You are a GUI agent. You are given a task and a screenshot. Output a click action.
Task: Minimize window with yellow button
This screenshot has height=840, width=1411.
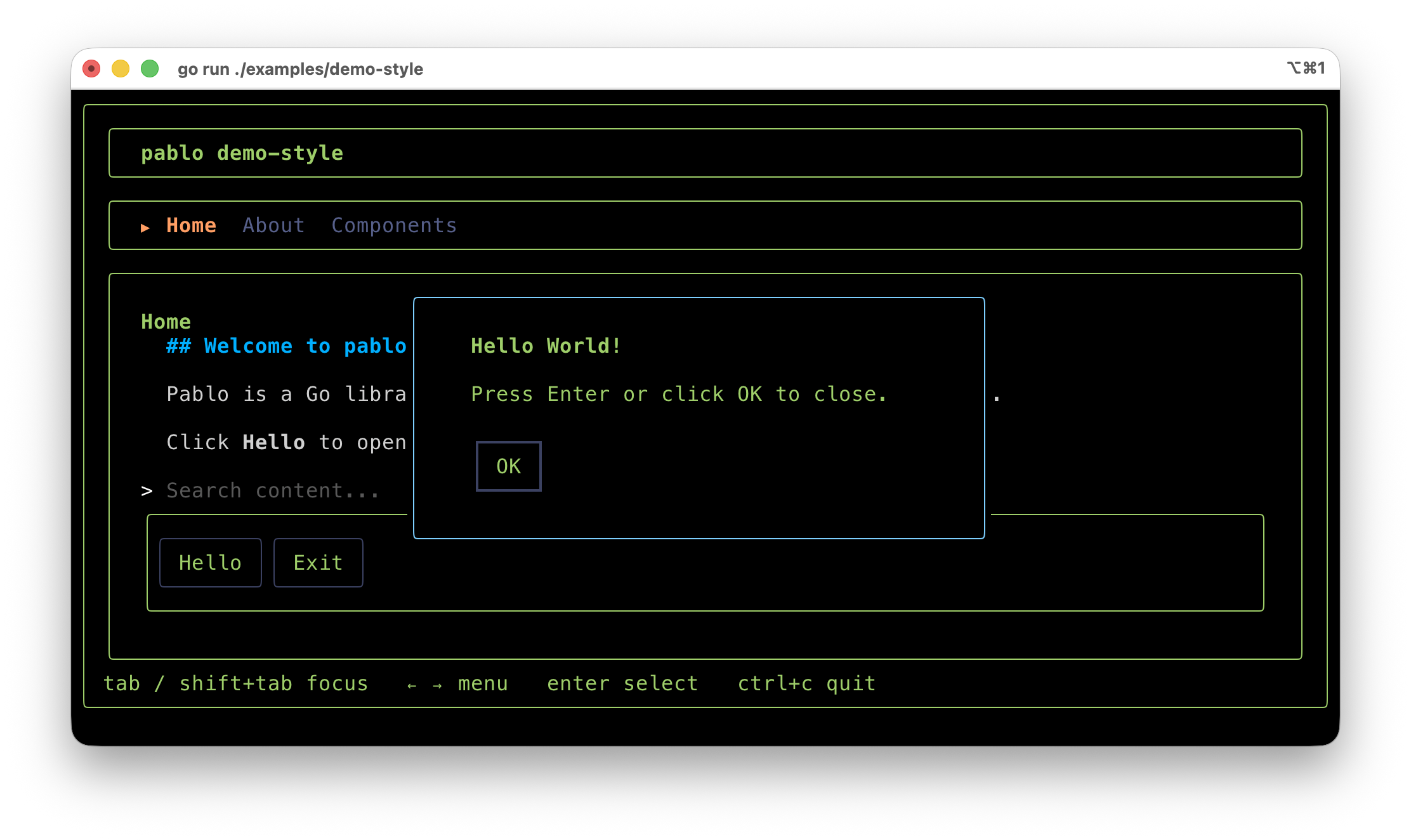click(121, 69)
